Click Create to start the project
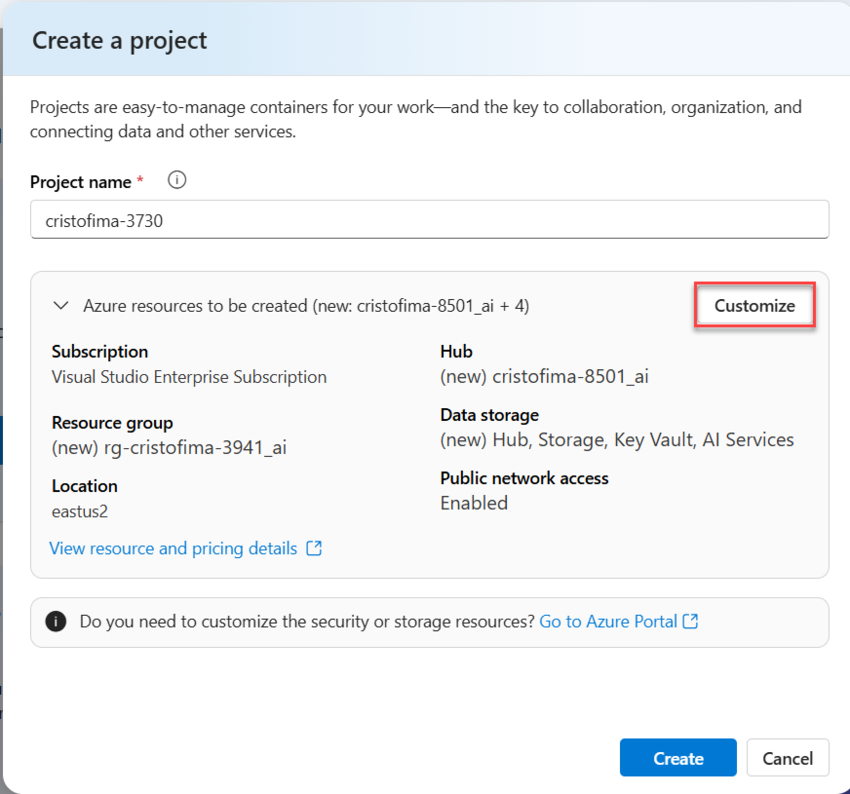Viewport: 850px width, 794px height. point(678,758)
